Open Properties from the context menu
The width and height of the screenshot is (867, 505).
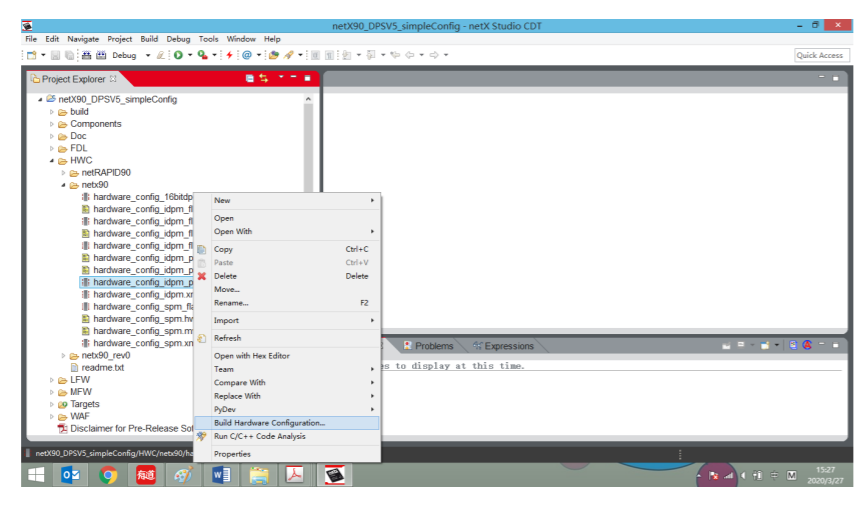coord(287,454)
